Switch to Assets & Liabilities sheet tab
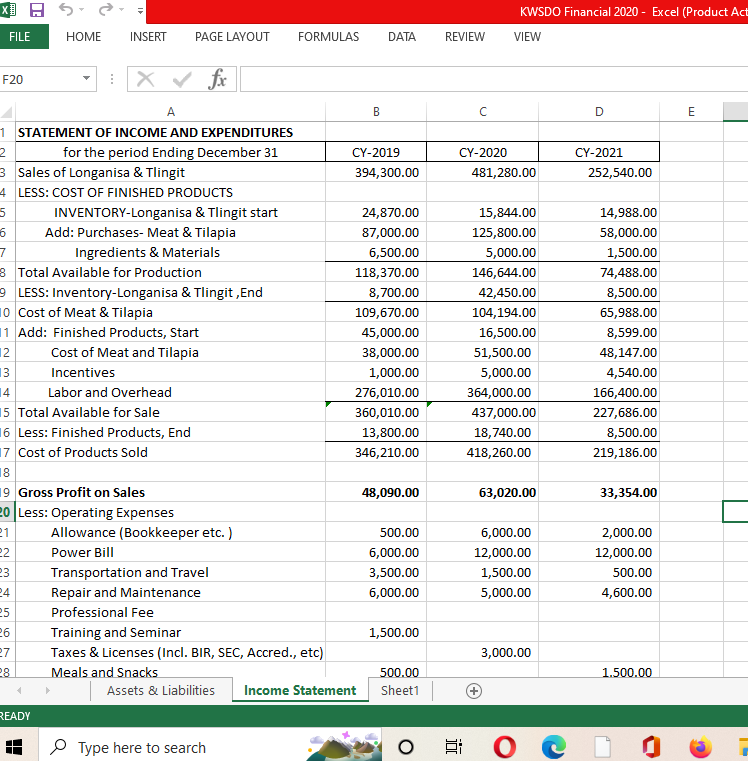 160,690
